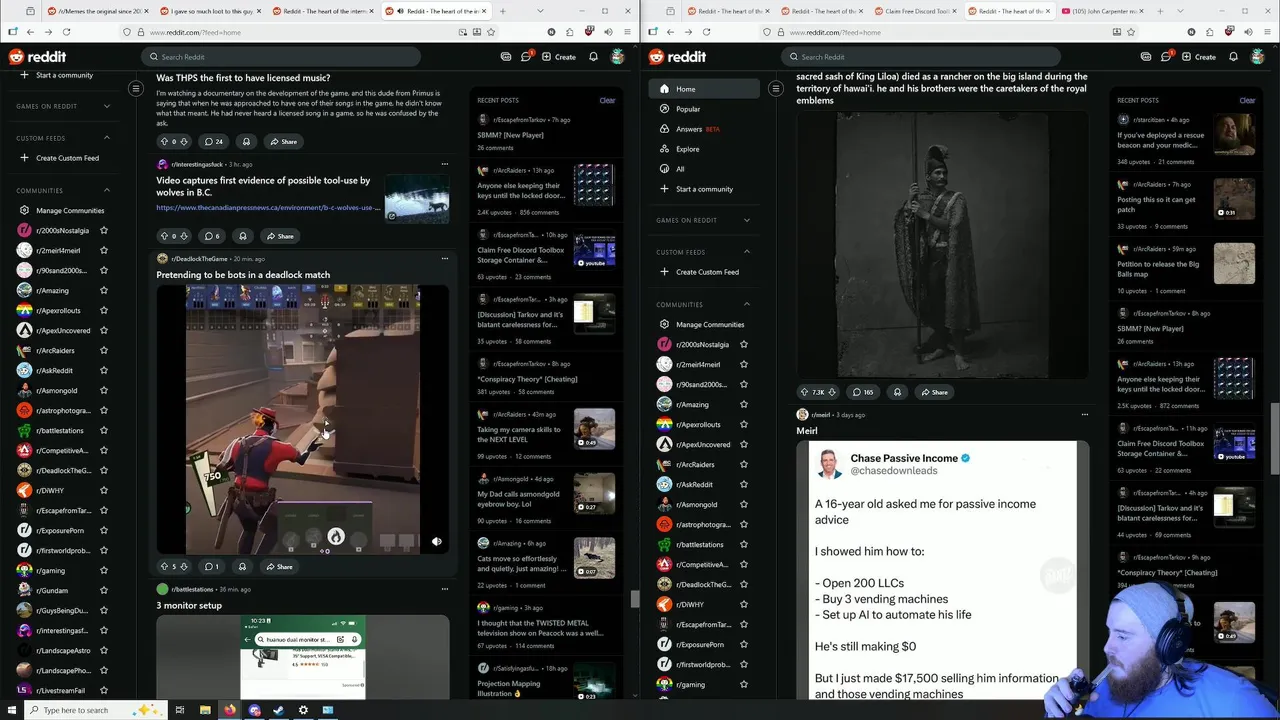Open options menu on DeadlockTheGame post

[x=444, y=259]
